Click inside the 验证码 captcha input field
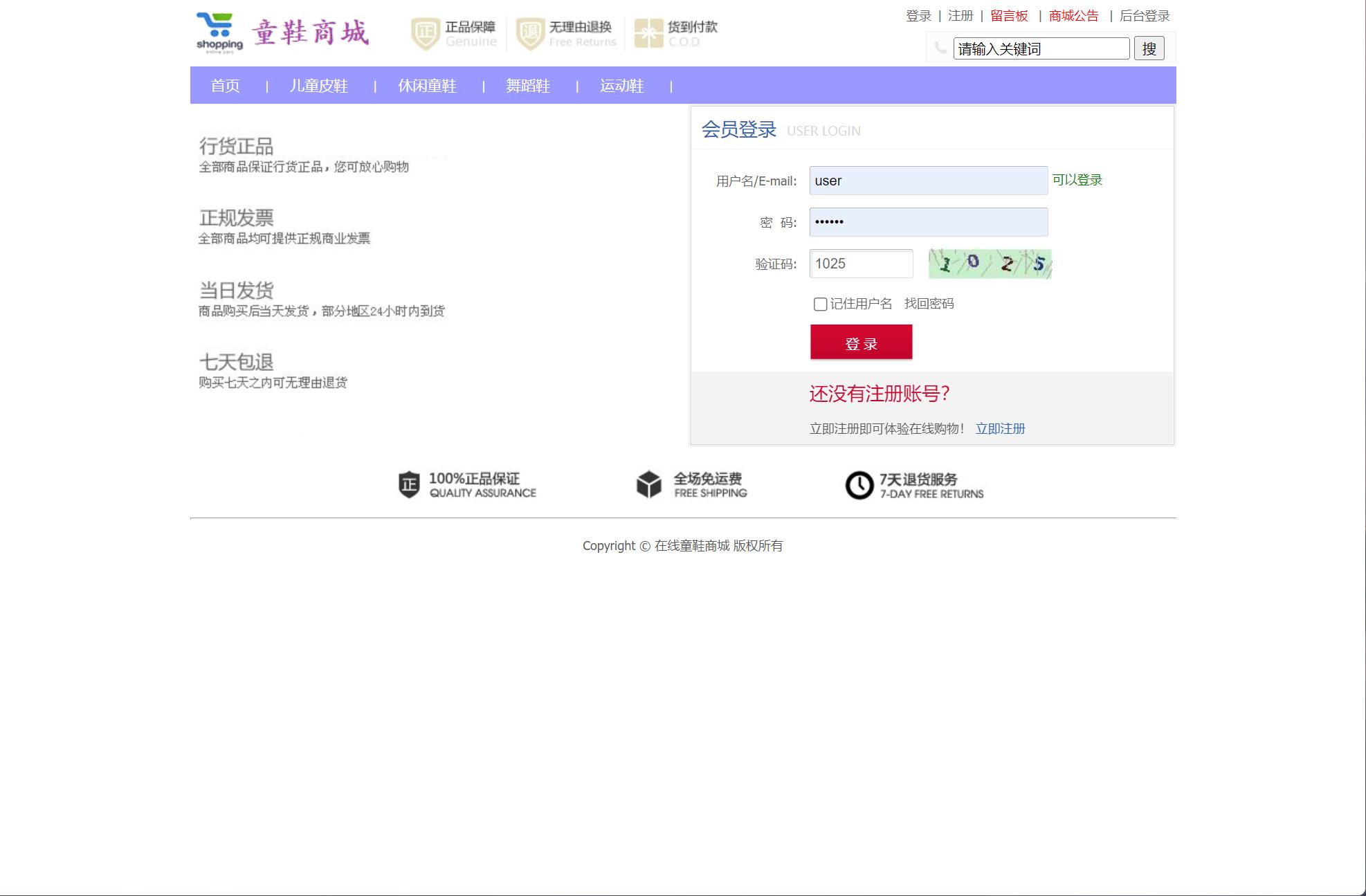This screenshot has height=896, width=1366. click(x=861, y=264)
